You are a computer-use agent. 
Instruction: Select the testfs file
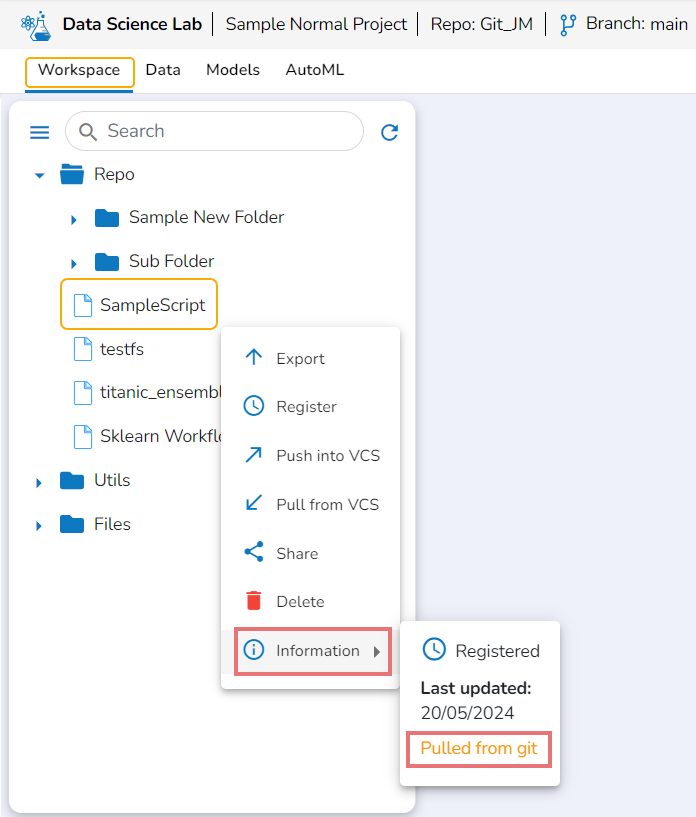click(x=121, y=349)
